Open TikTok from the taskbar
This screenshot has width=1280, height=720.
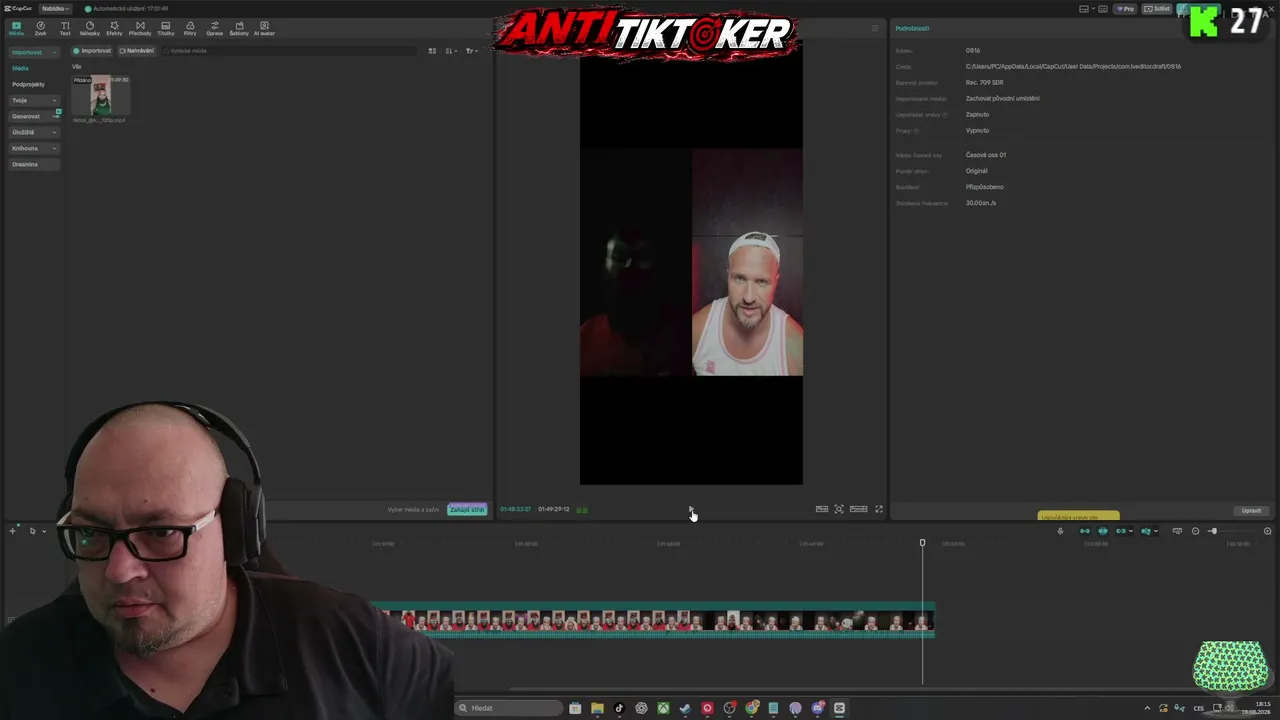point(619,708)
